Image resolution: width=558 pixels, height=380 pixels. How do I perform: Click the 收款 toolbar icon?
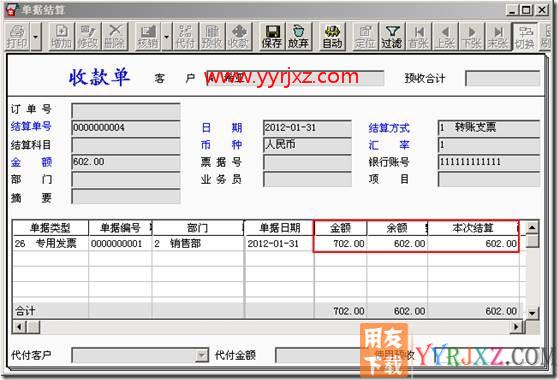coord(238,36)
